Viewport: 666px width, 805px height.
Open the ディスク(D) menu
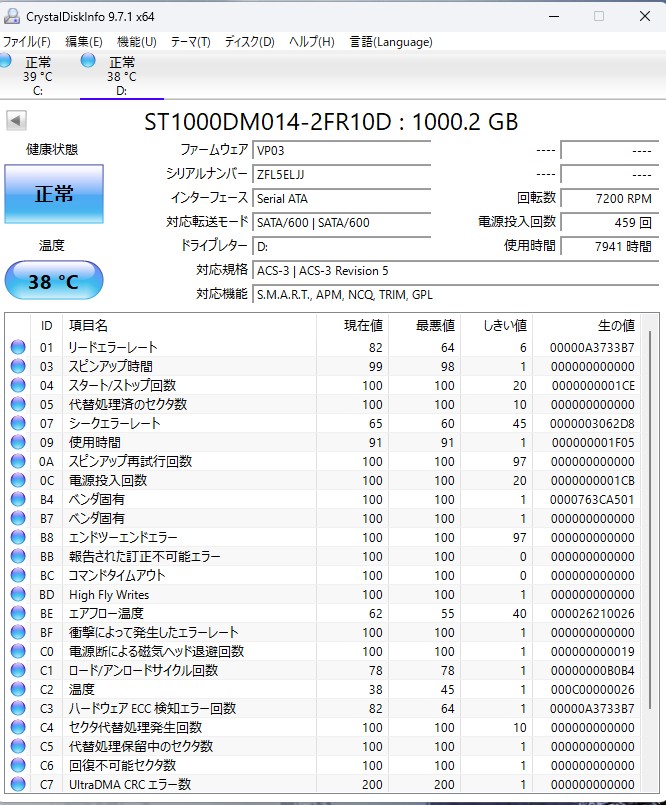250,42
